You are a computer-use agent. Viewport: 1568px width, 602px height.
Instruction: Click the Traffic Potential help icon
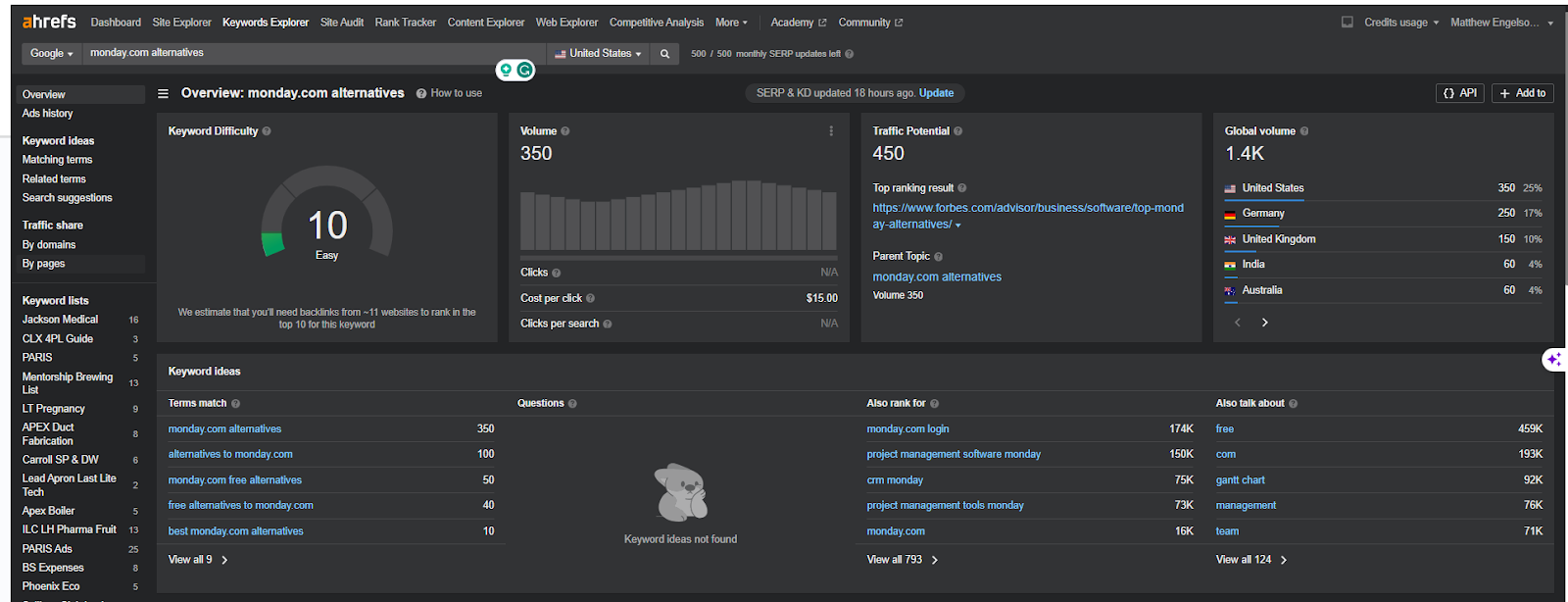coord(957,131)
